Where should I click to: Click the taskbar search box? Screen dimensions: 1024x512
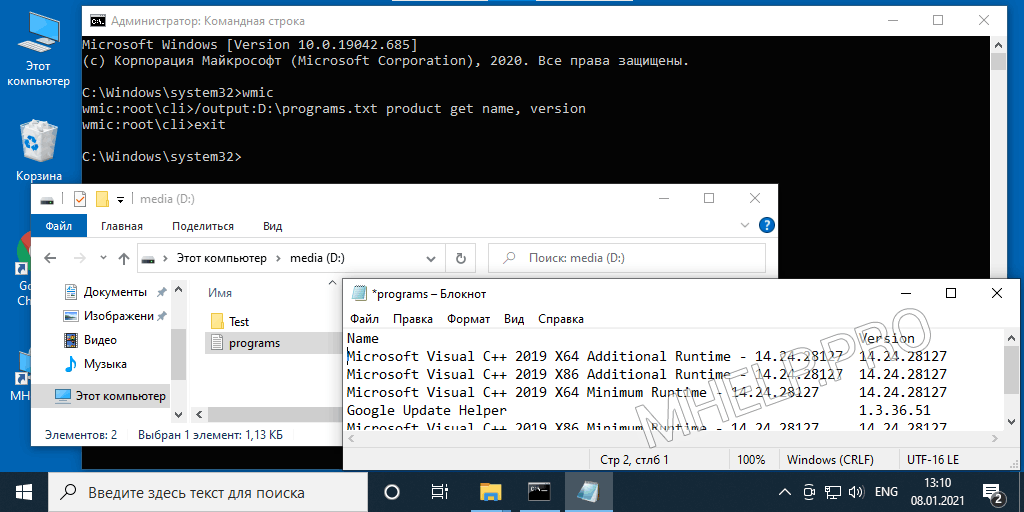click(210, 492)
